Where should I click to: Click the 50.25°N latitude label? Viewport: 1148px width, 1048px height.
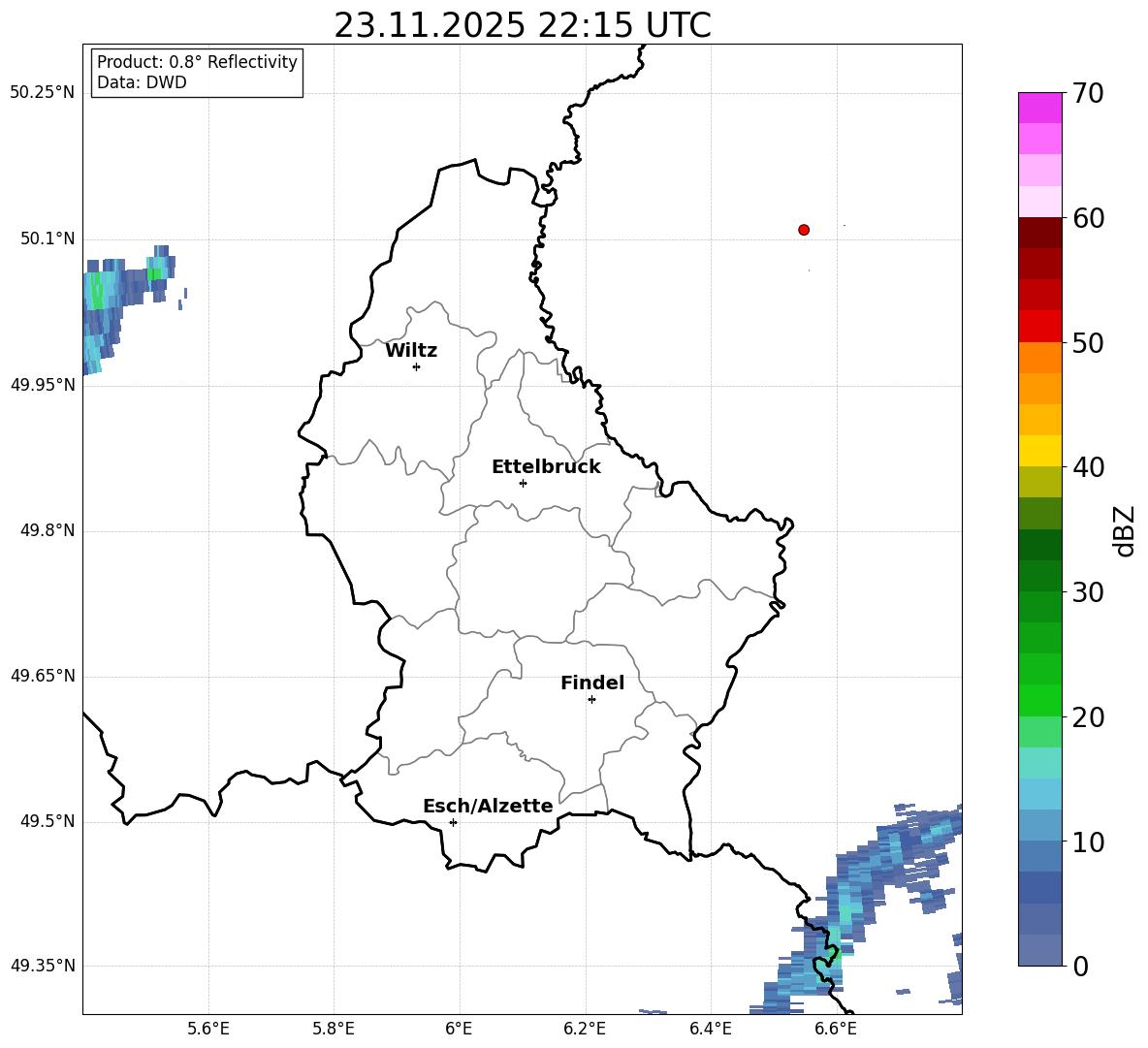[x=43, y=93]
